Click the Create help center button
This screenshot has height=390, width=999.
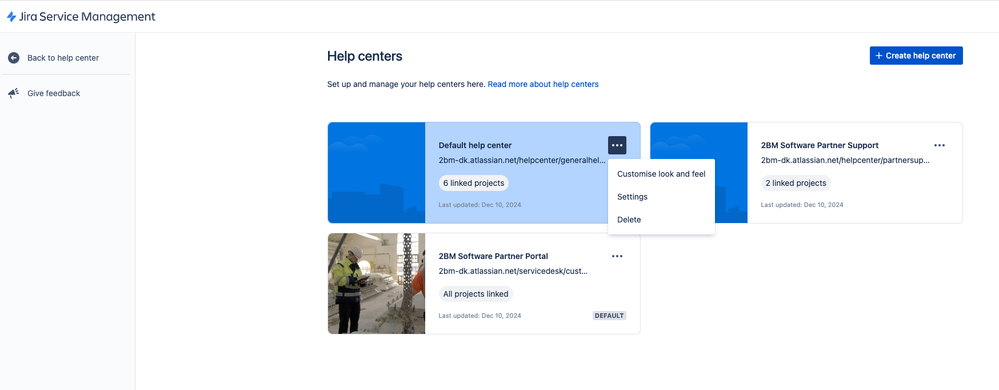pyautogui.click(x=916, y=55)
